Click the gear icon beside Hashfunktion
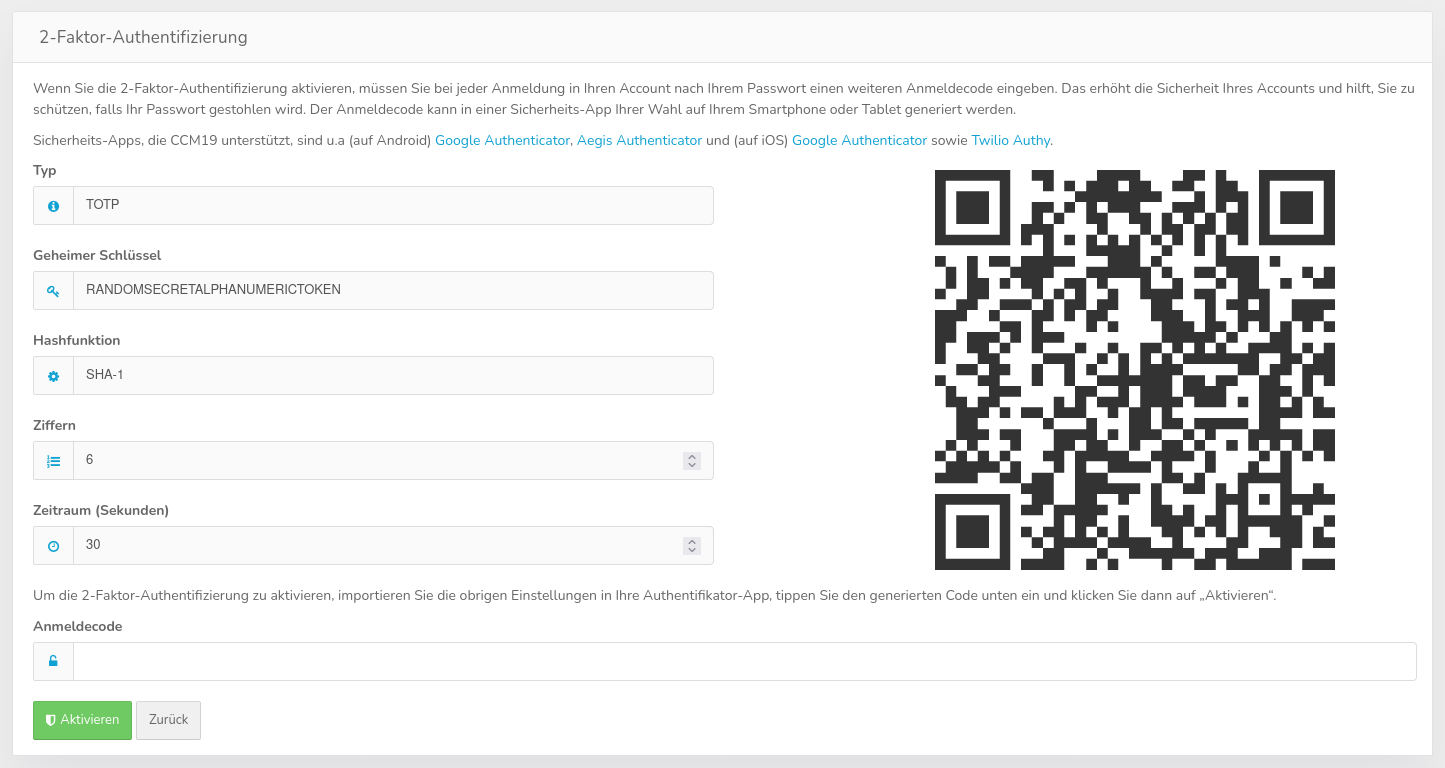The image size is (1445, 768). [53, 376]
